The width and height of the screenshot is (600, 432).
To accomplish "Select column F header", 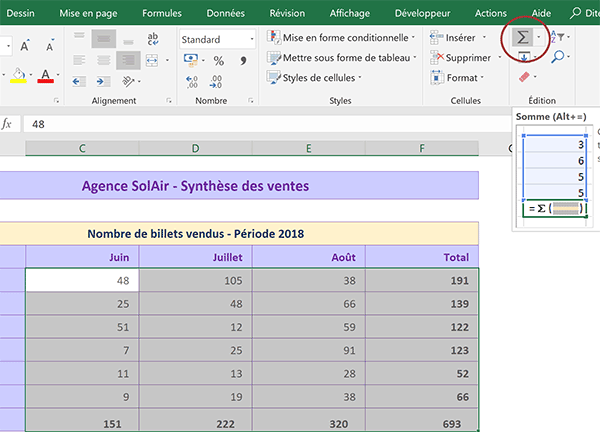I will [x=422, y=148].
